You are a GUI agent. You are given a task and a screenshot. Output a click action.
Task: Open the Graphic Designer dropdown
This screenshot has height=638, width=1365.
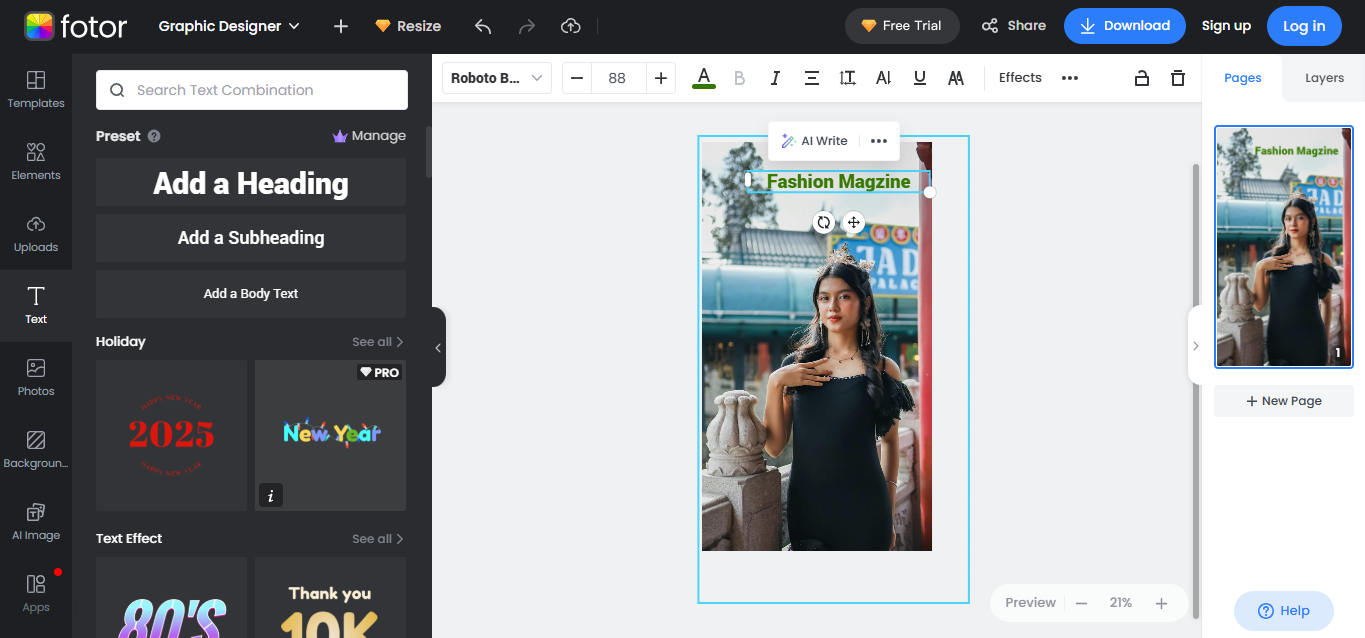(x=229, y=26)
